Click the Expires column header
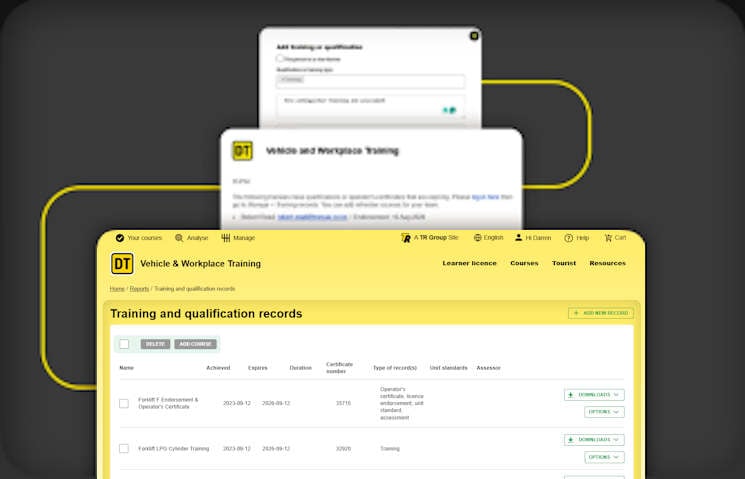This screenshot has height=479, width=745. (x=258, y=368)
